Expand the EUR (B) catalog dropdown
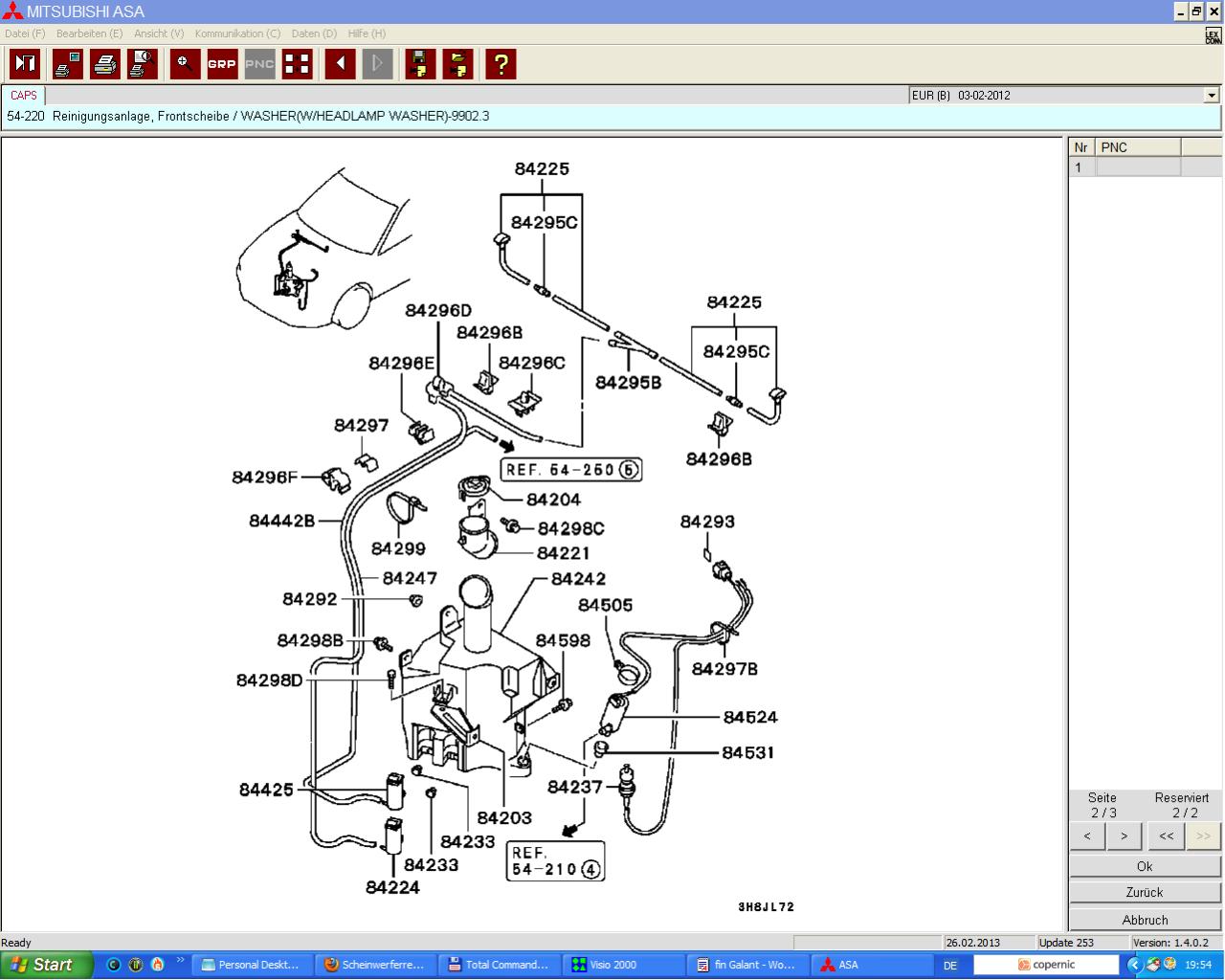Image resolution: width=1225 pixels, height=980 pixels. click(x=1211, y=96)
